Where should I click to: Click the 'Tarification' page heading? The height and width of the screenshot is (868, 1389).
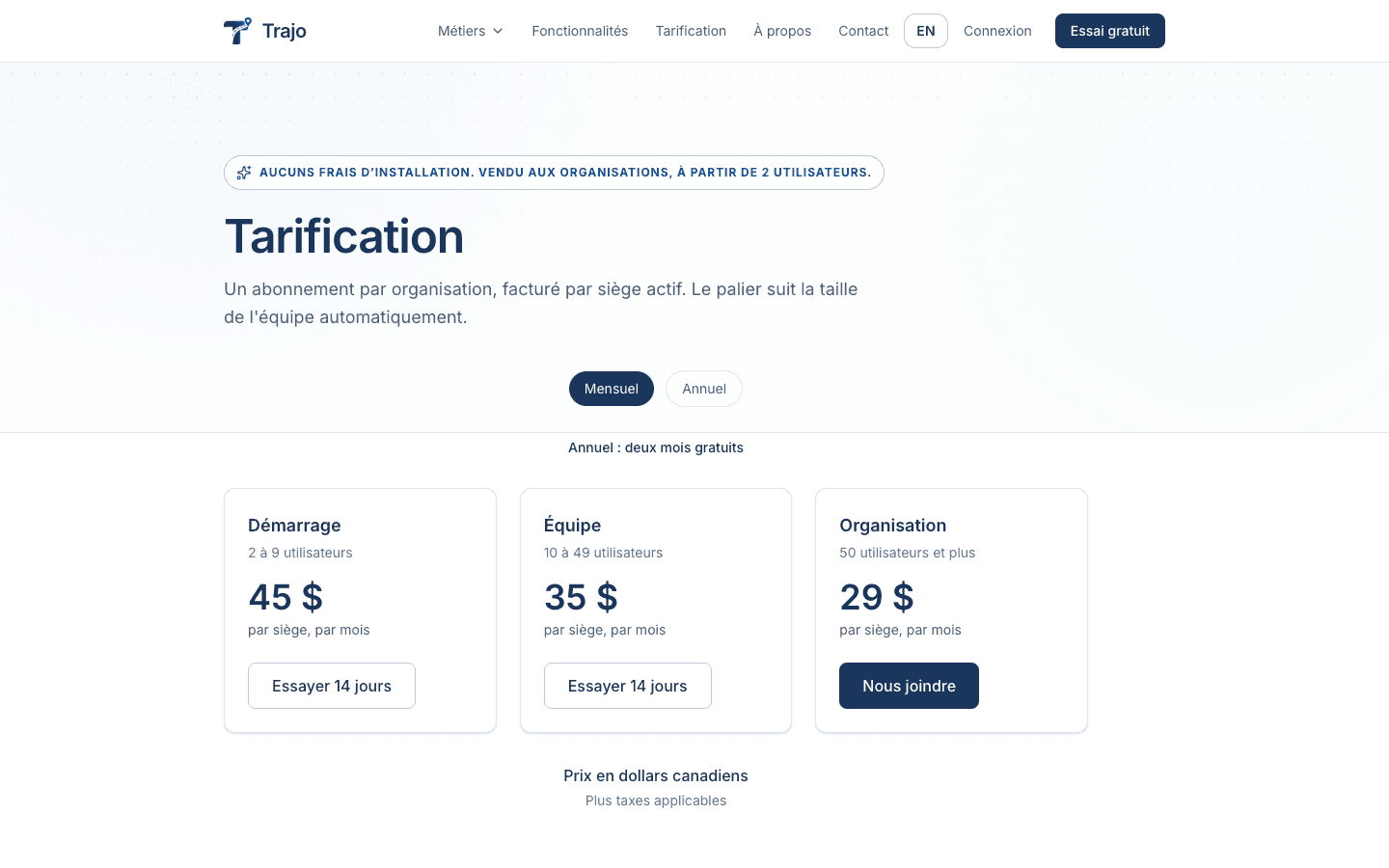[344, 236]
